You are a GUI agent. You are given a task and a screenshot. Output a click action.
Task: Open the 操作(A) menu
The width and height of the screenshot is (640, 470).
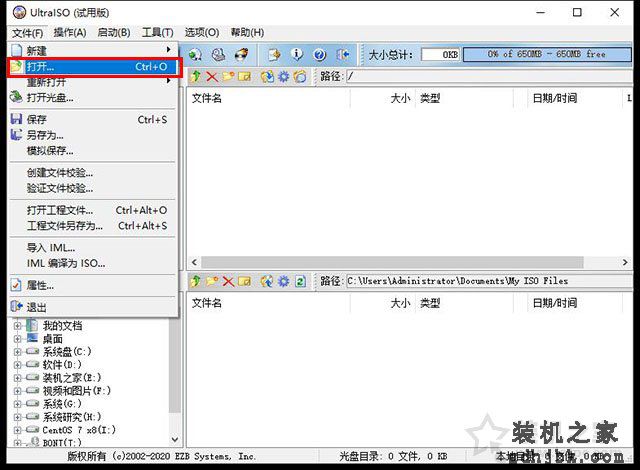70,32
